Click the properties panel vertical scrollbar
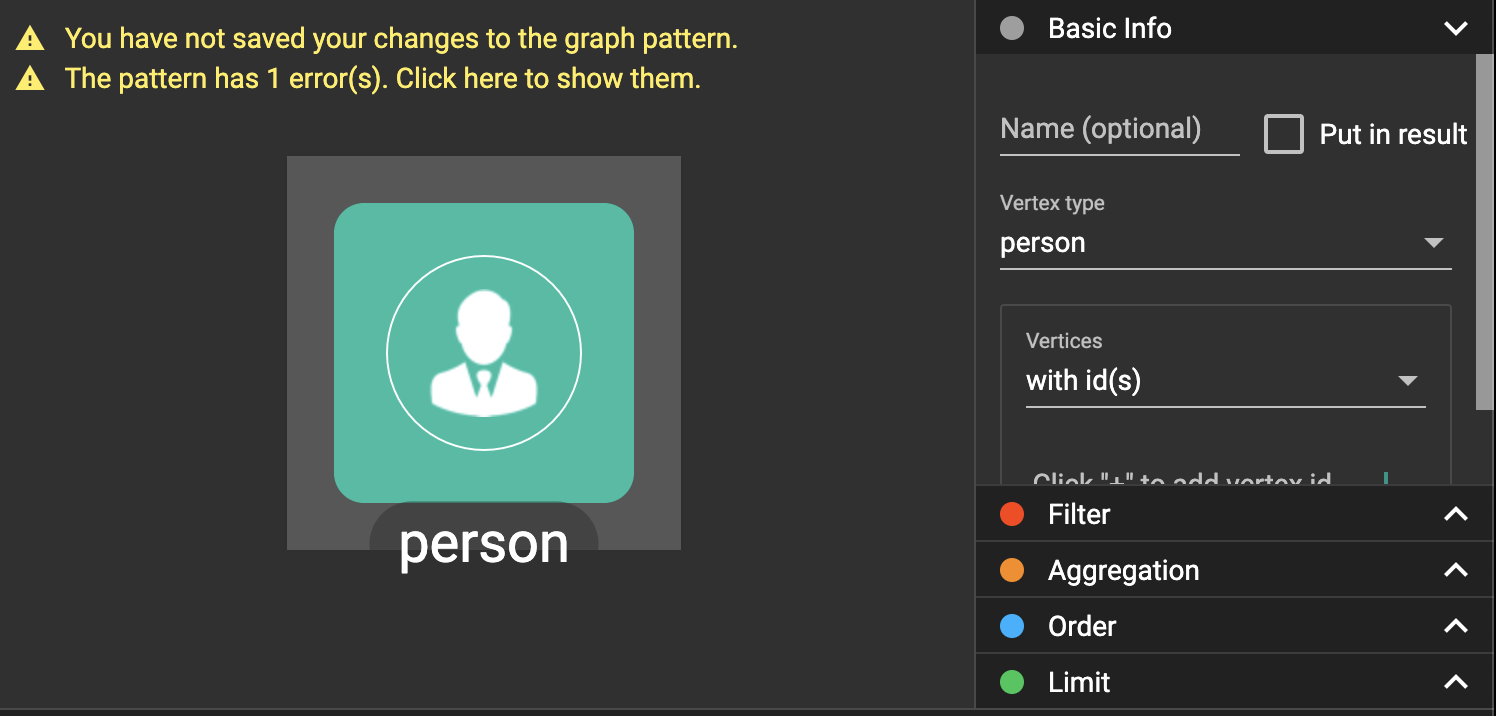1496x716 pixels. 1484,232
